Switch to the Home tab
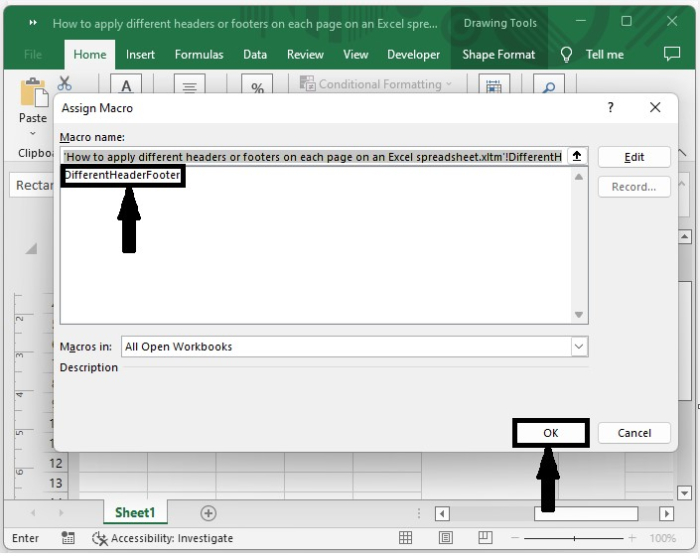Image resolution: width=700 pixels, height=559 pixels. pyautogui.click(x=90, y=54)
